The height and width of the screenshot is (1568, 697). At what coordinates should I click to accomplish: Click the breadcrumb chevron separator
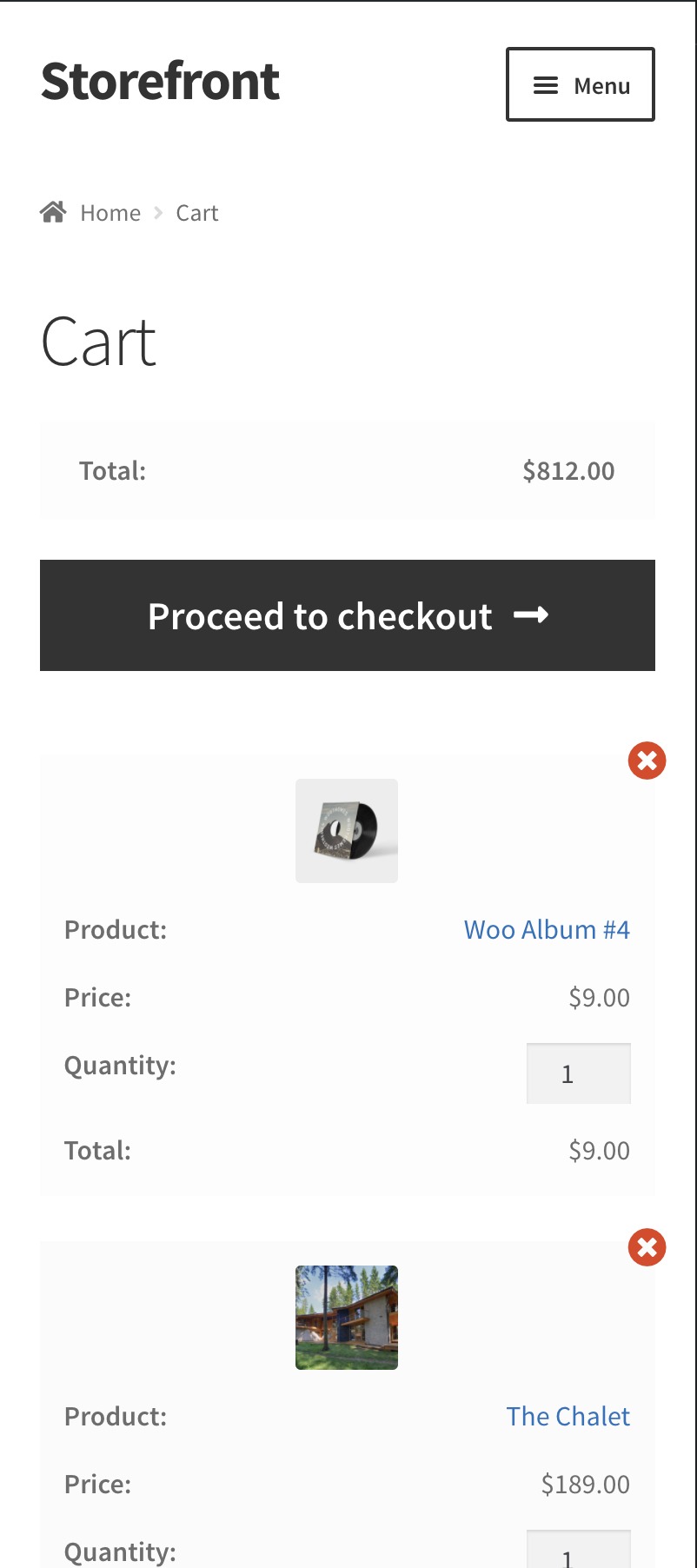point(158,213)
